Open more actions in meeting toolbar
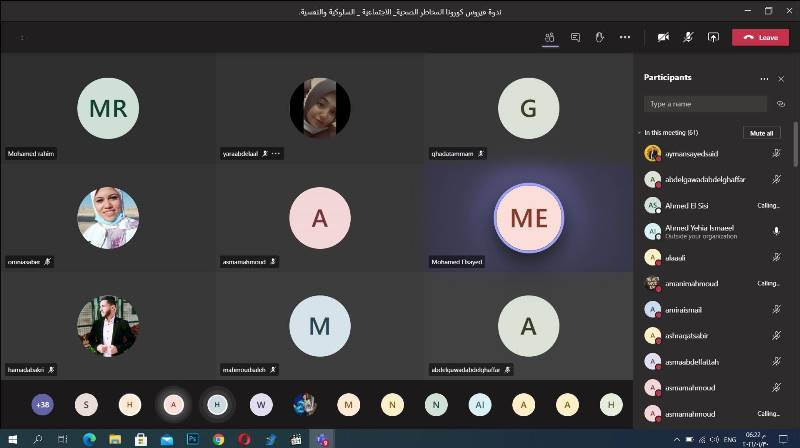Image resolution: width=800 pixels, height=448 pixels. tap(625, 37)
